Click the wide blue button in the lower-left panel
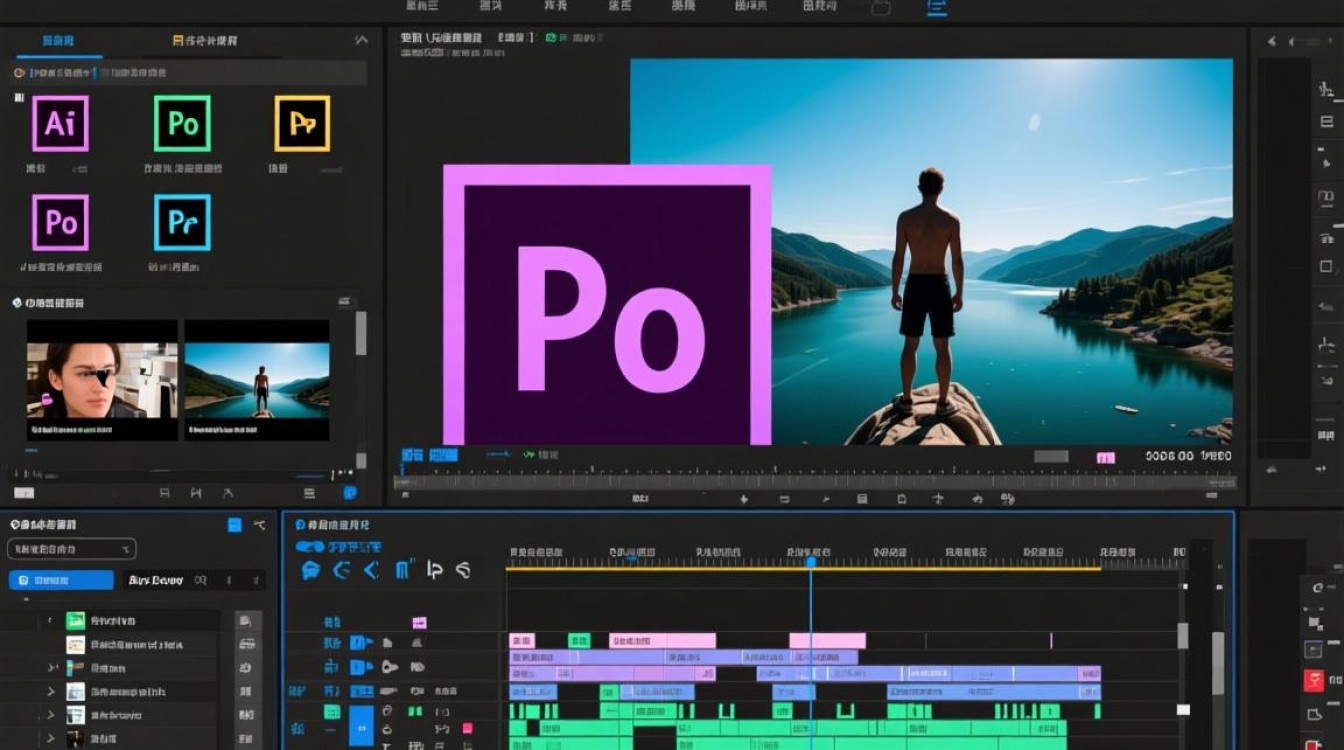1344x750 pixels. click(61, 580)
